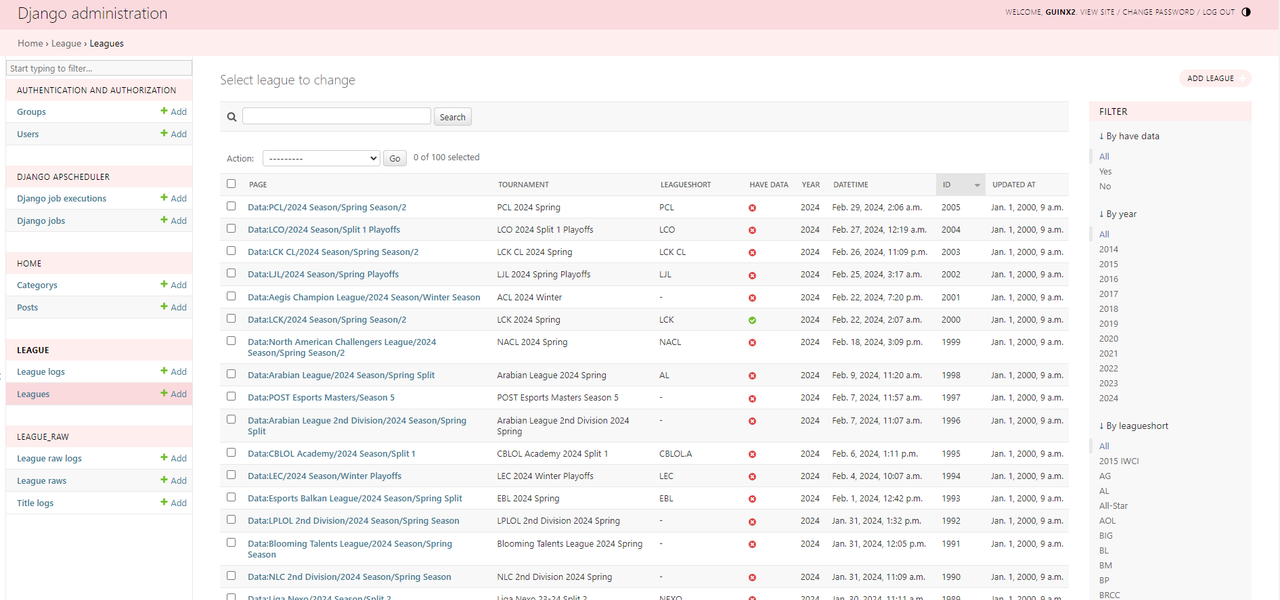The height and width of the screenshot is (600, 1280).
Task: Click Add plus next to Posts
Action: coord(174,307)
